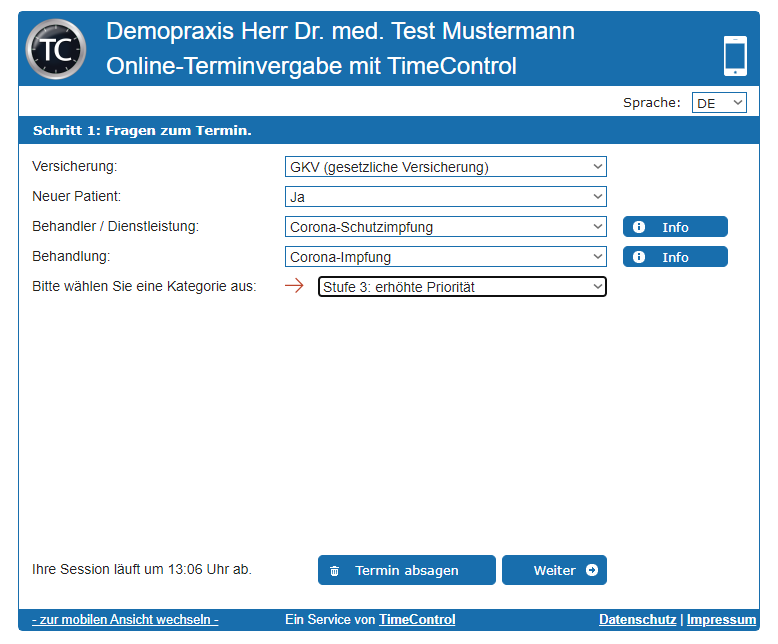Click the TC clock logo icon
This screenshot has width=778, height=644.
coord(56,49)
